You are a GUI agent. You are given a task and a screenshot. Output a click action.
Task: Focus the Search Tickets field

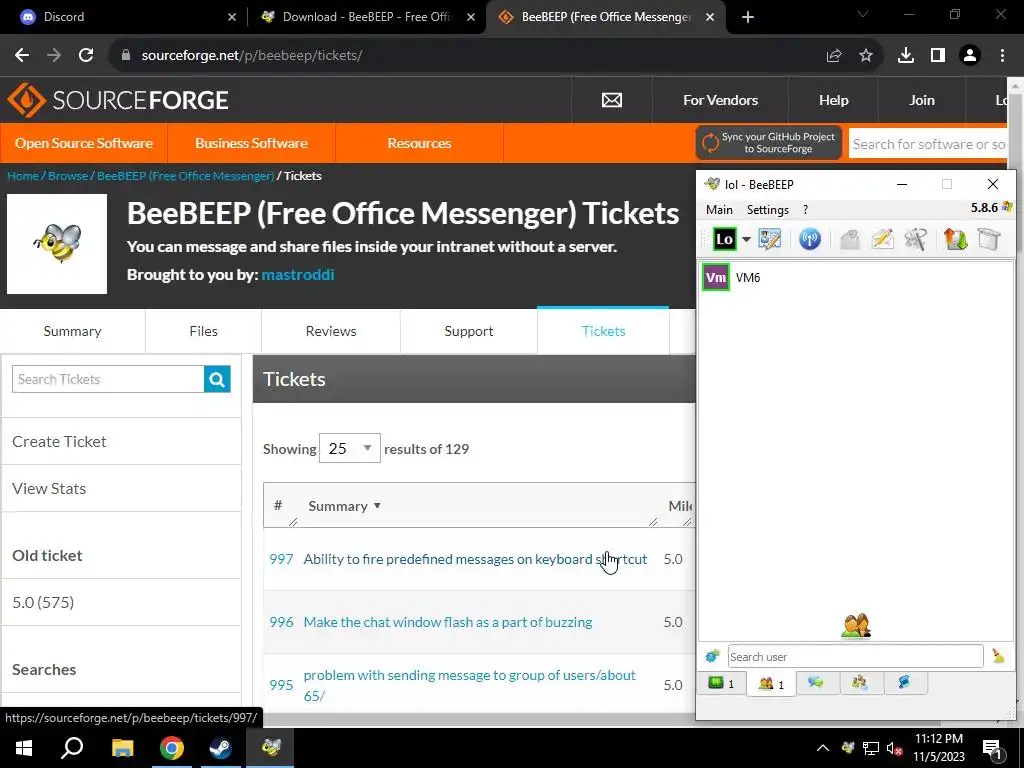pos(108,379)
